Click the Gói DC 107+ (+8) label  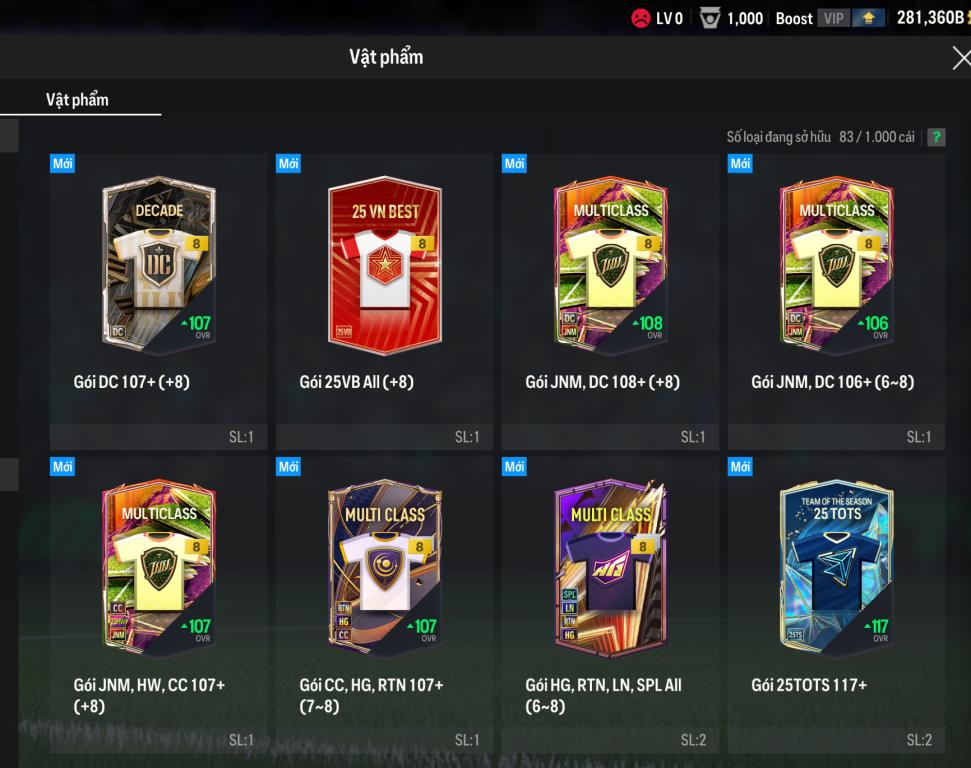pos(131,382)
